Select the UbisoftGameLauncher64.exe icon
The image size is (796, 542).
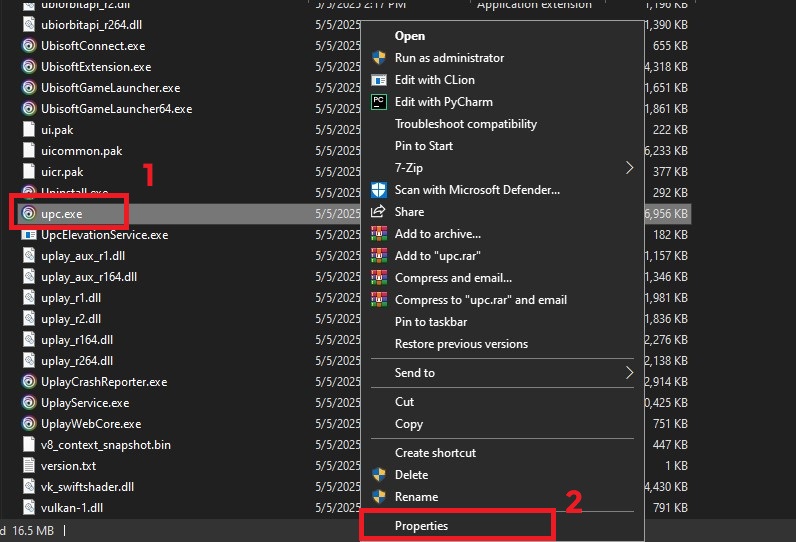coord(29,109)
